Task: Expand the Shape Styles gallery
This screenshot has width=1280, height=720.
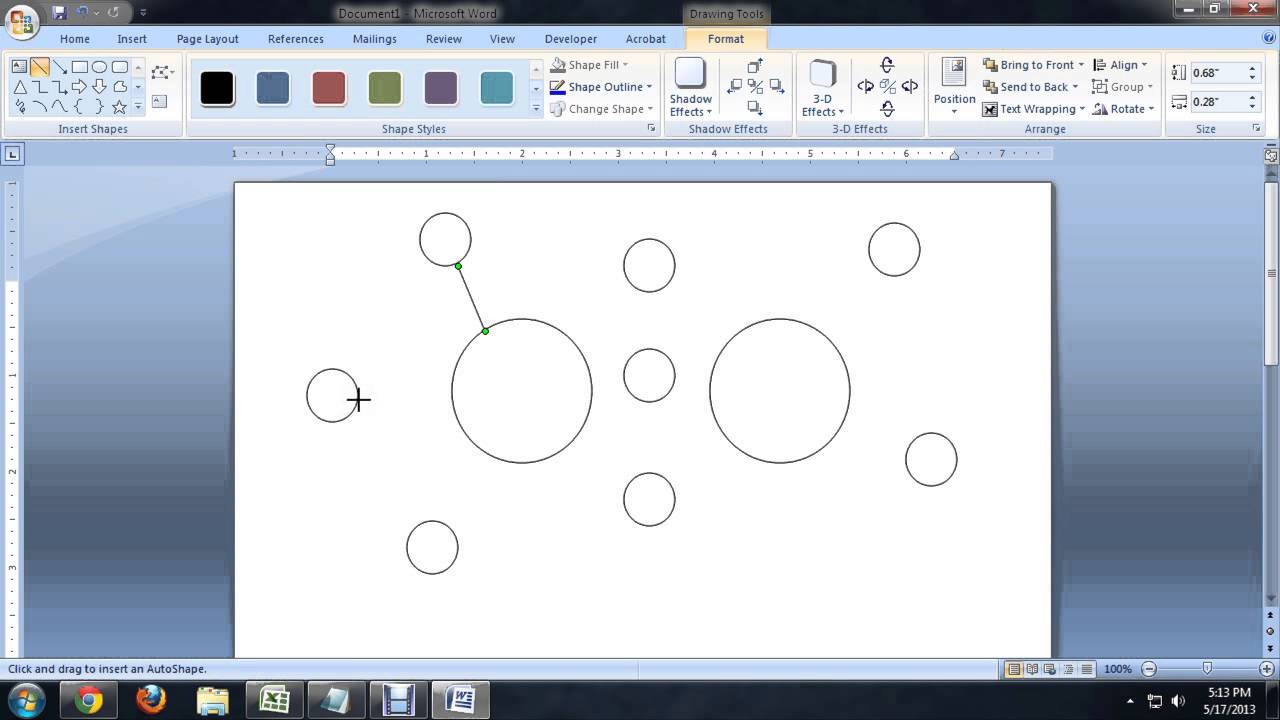Action: click(536, 108)
